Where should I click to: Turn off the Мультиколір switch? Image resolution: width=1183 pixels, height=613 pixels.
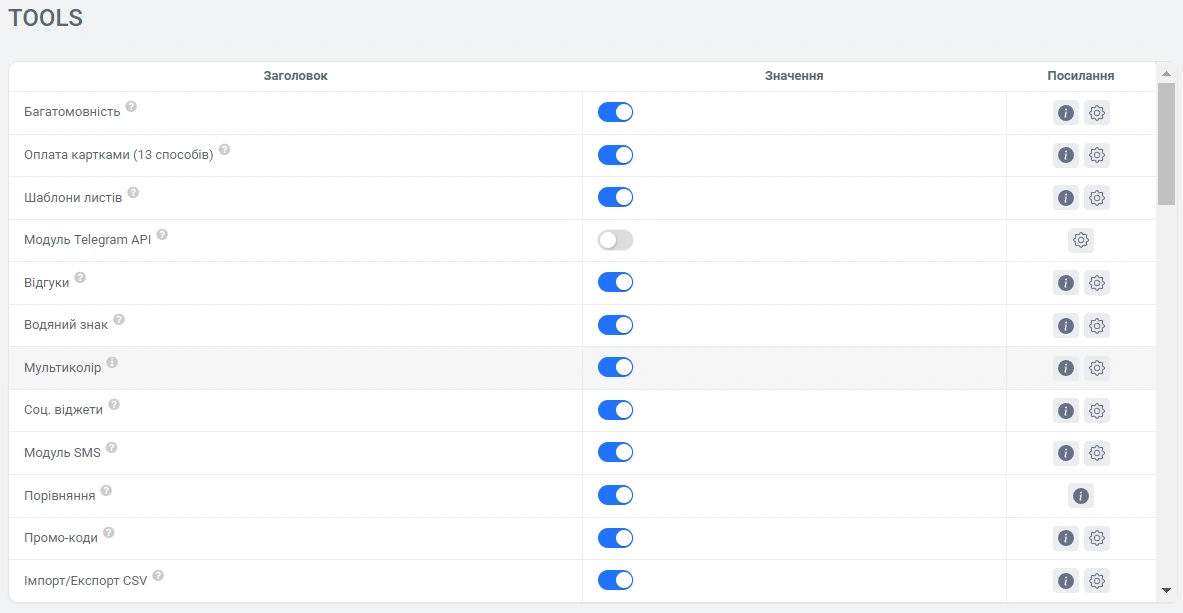[615, 367]
